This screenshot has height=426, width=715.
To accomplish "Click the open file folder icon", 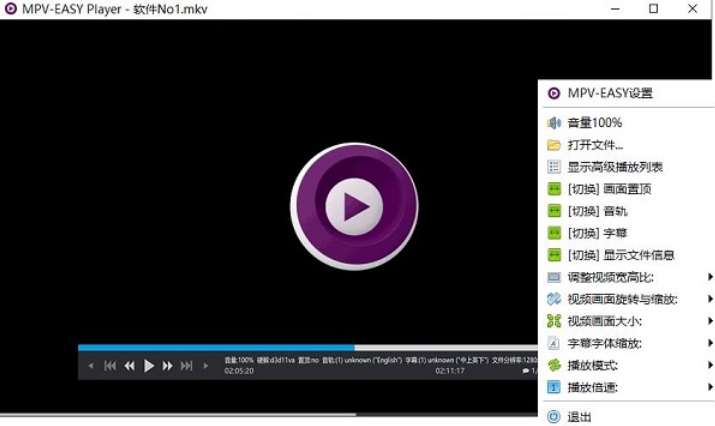I will tap(554, 145).
